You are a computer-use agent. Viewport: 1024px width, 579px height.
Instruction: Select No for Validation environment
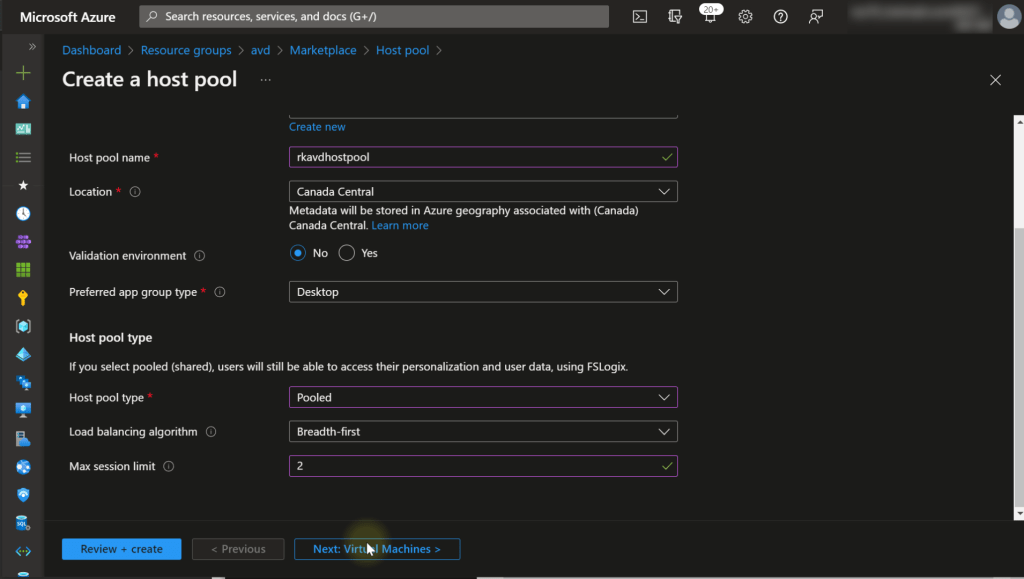click(x=298, y=253)
